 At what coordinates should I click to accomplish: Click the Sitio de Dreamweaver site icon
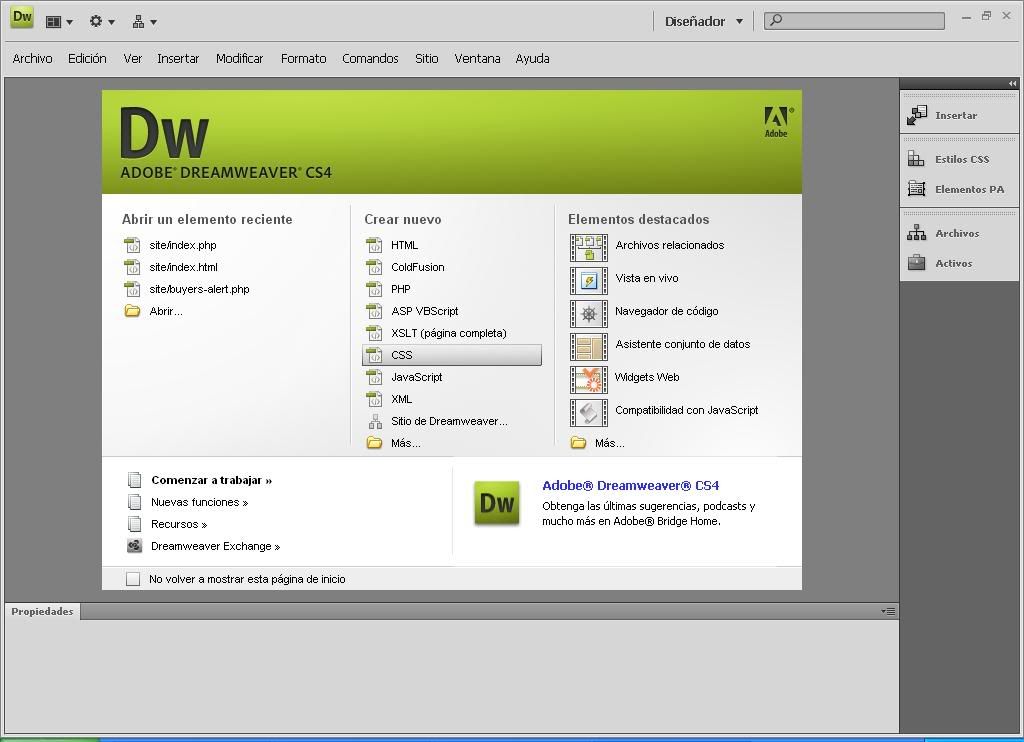pos(375,421)
